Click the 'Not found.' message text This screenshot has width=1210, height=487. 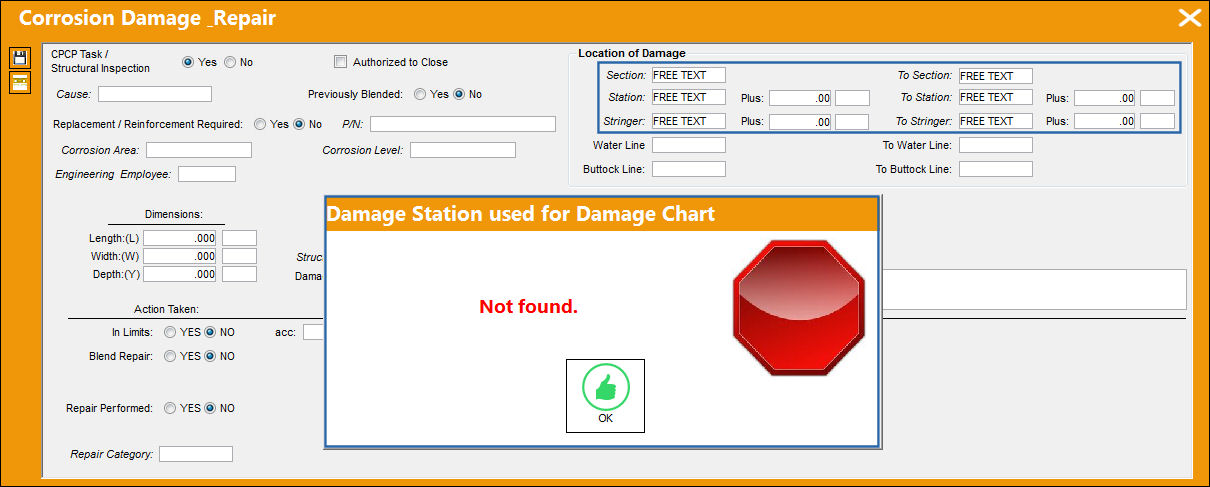pyautogui.click(x=528, y=307)
